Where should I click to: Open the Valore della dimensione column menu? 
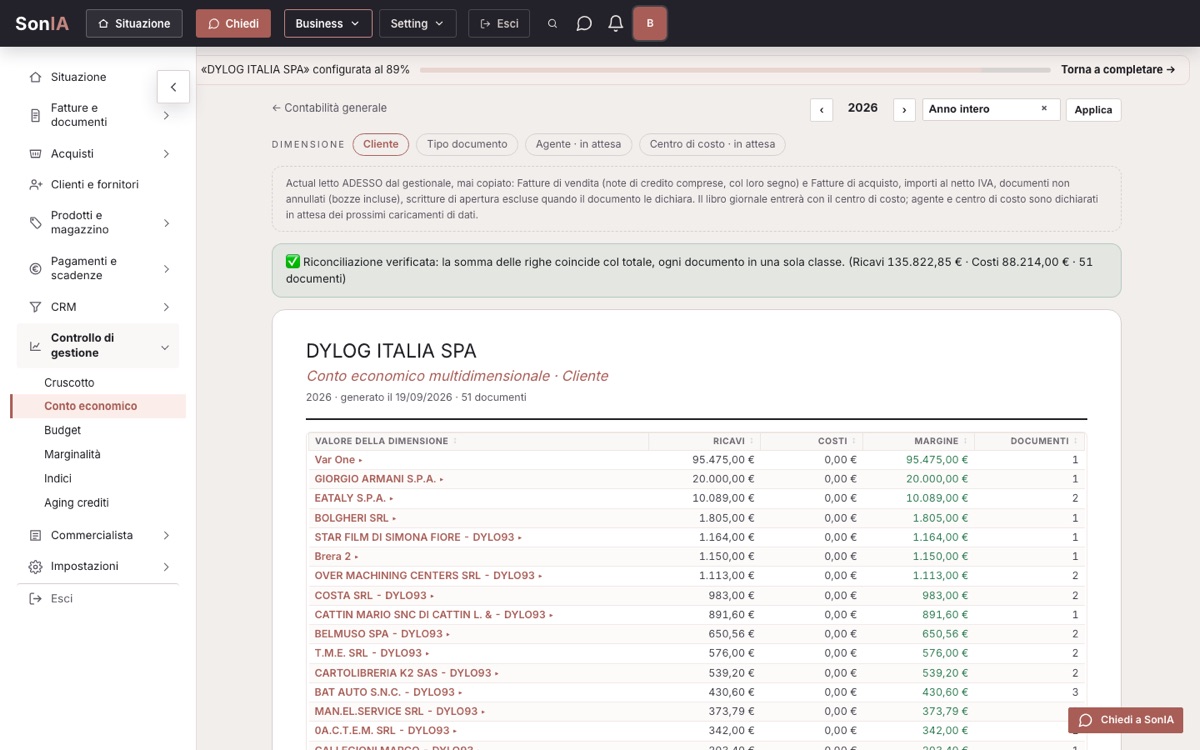tap(456, 441)
